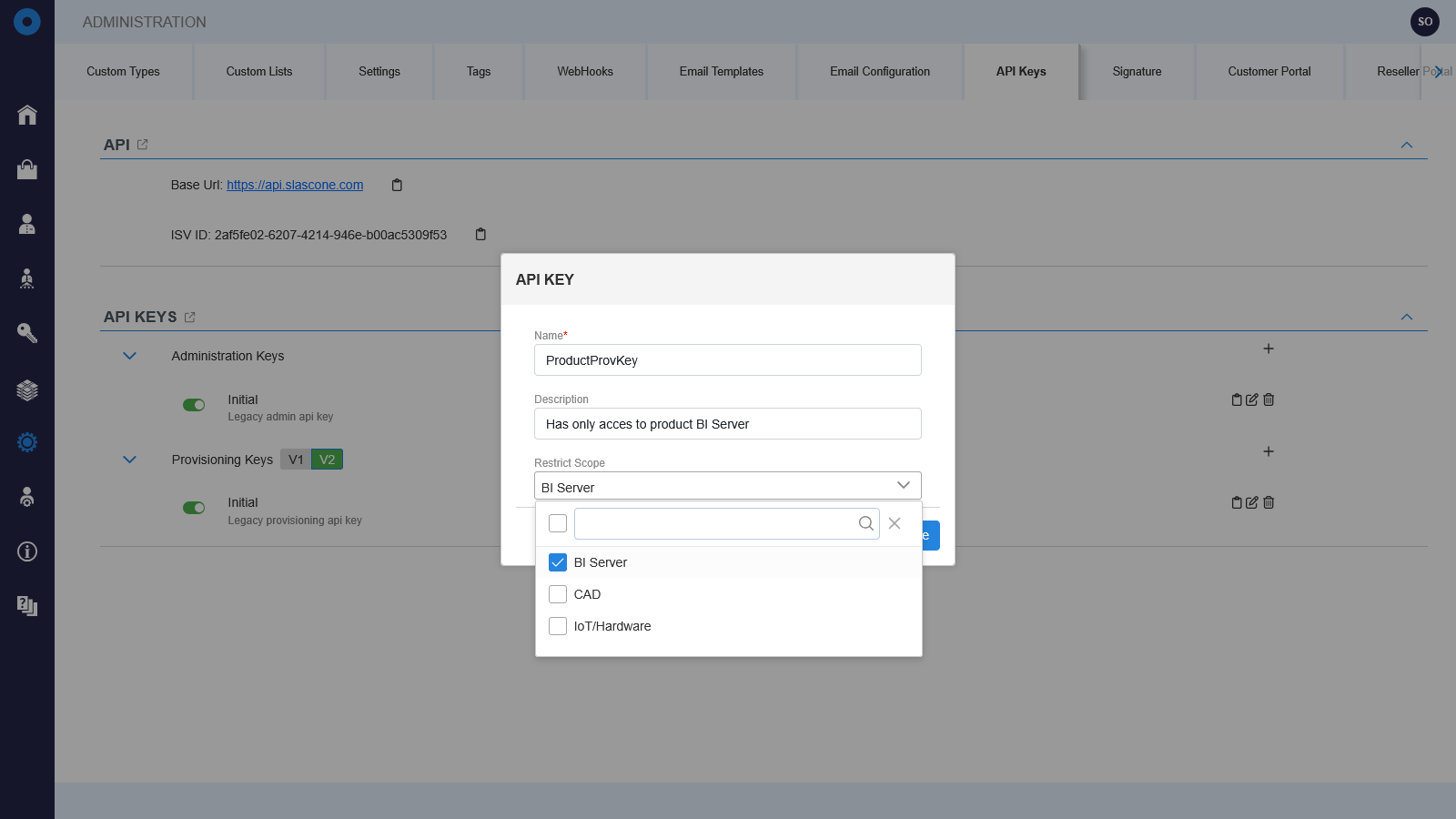Open the Customer Portal tab

pos(1269,71)
